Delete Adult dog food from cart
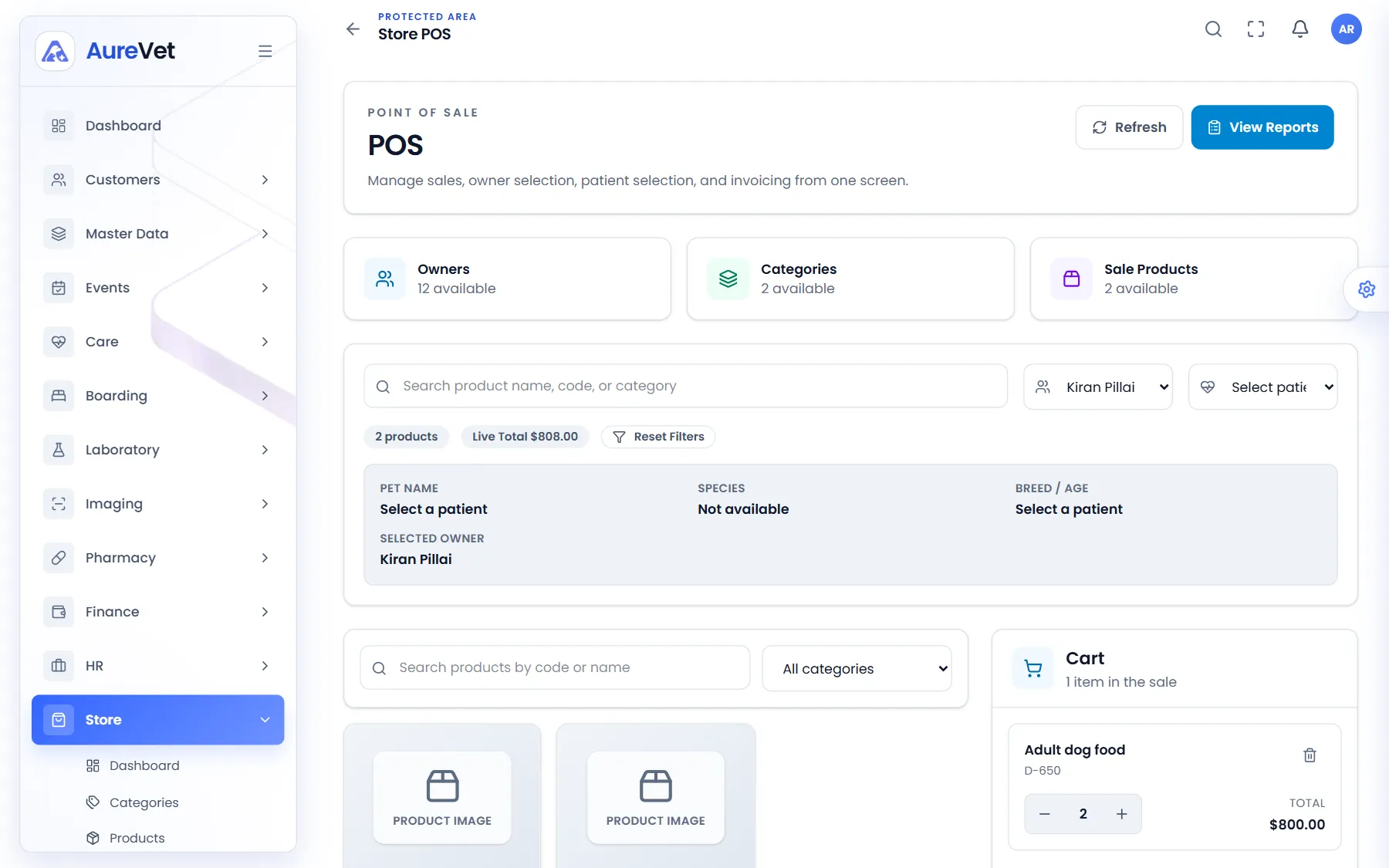Viewport: 1389px width, 868px height. point(1310,755)
